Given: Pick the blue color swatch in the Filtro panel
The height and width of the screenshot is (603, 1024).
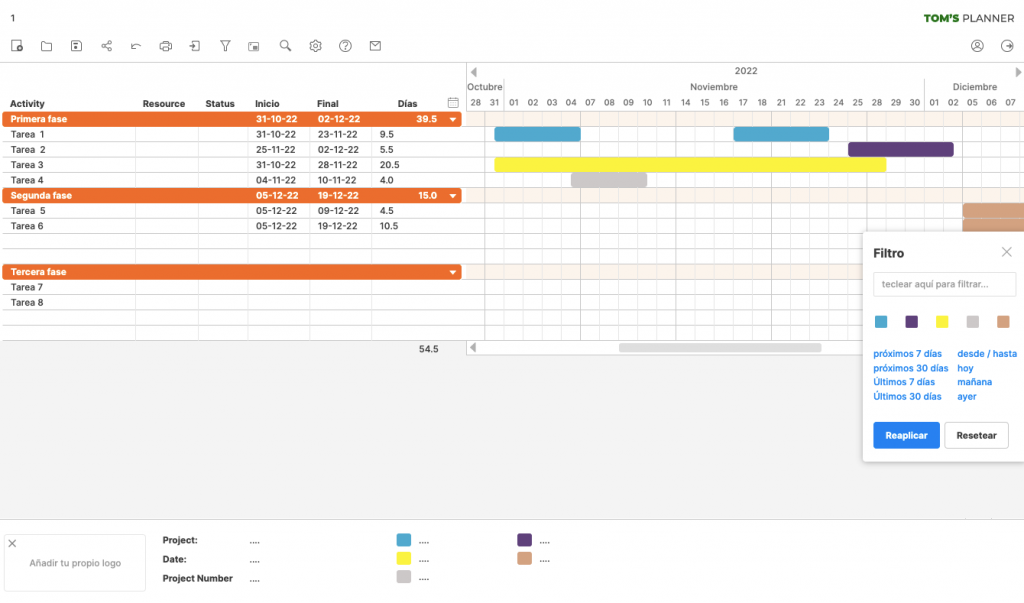Looking at the screenshot, I should (x=881, y=321).
